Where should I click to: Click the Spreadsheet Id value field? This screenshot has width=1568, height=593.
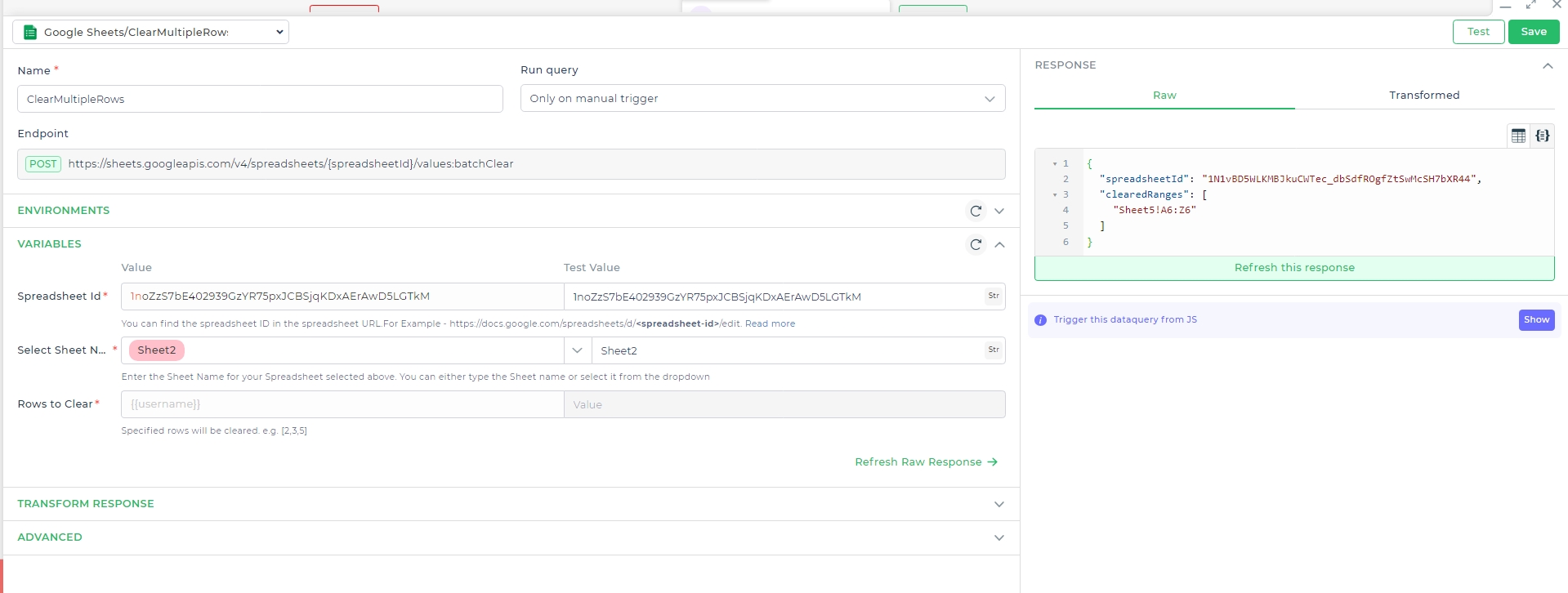click(x=342, y=296)
